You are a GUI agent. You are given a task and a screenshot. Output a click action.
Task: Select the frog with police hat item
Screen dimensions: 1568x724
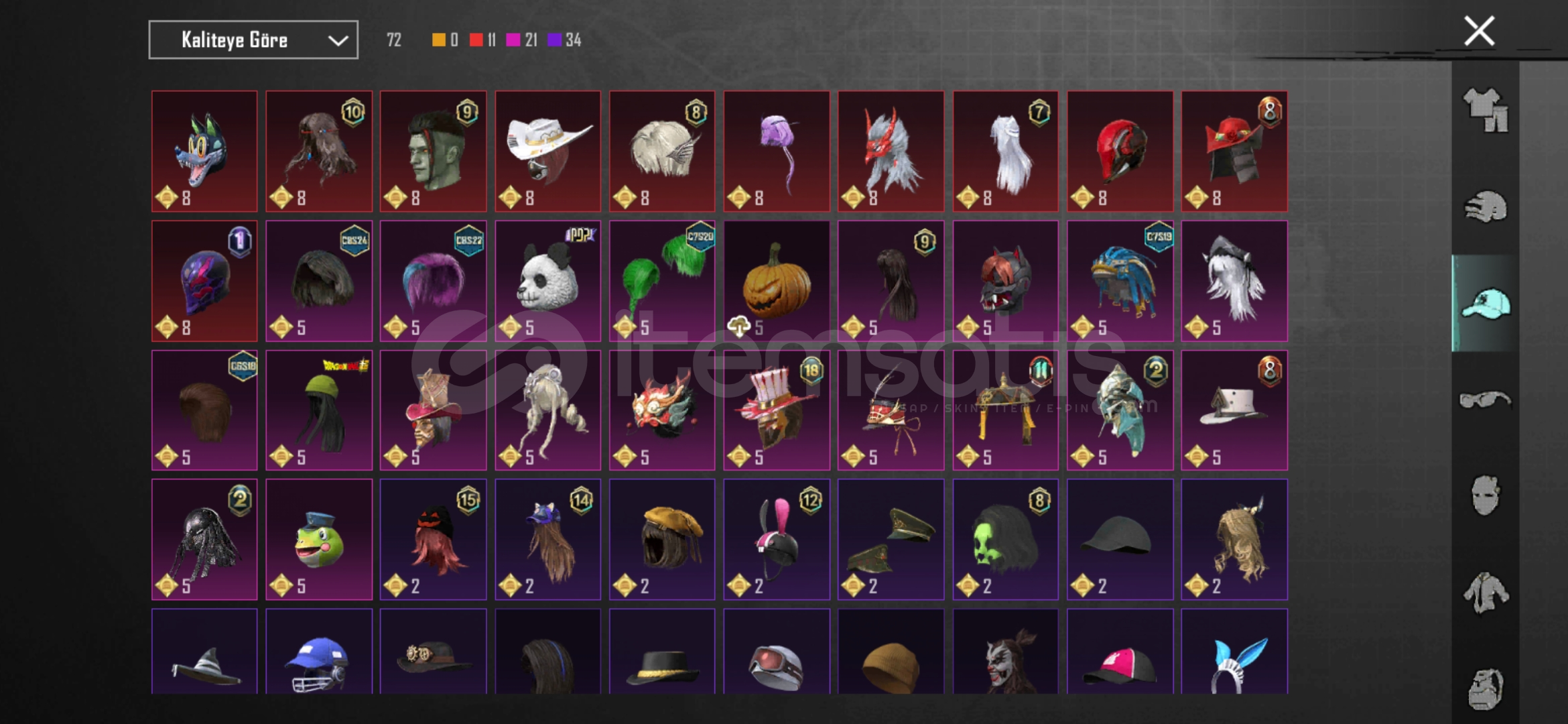click(x=319, y=539)
